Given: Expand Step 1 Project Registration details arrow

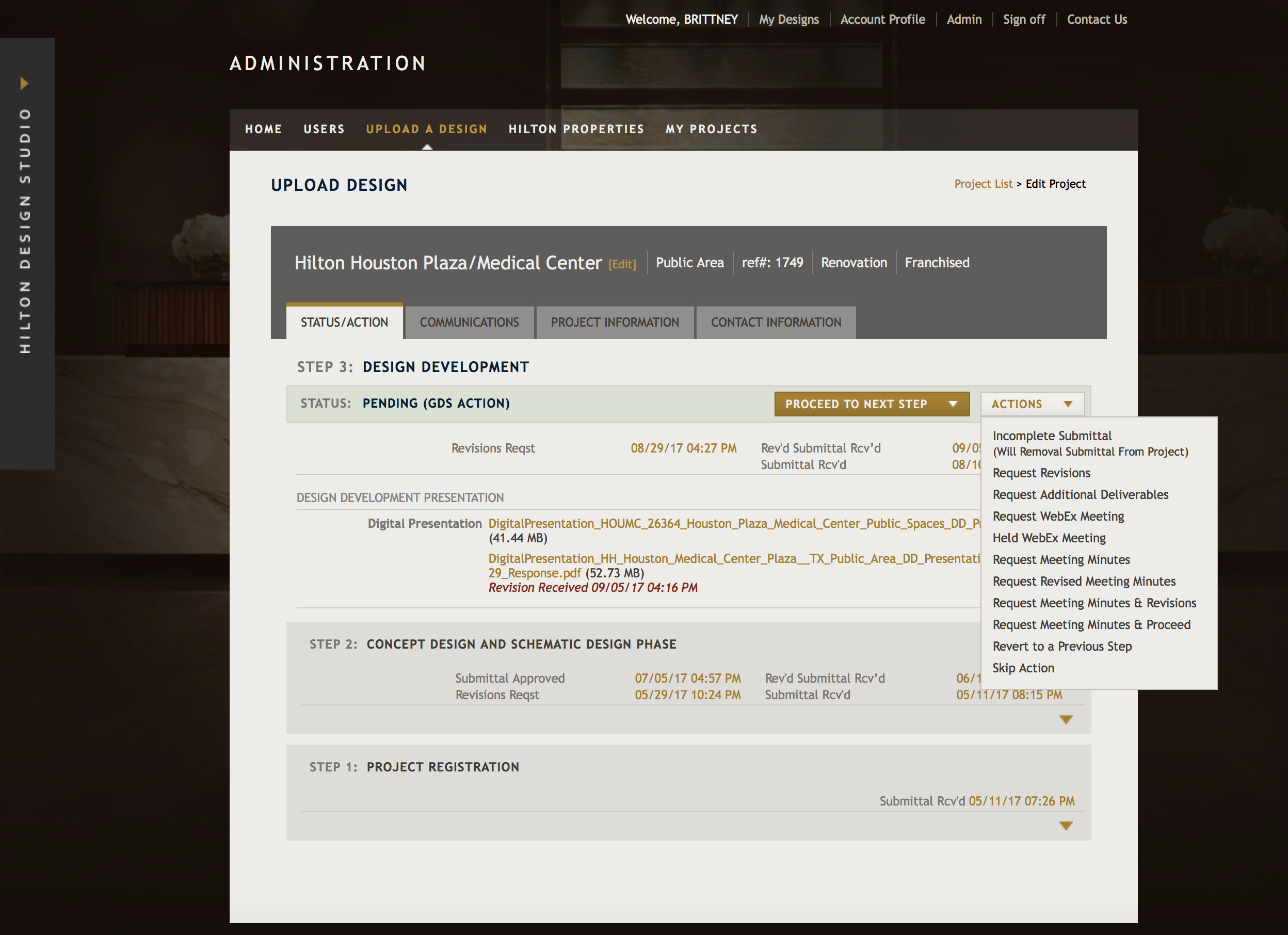Looking at the screenshot, I should pyautogui.click(x=1066, y=826).
